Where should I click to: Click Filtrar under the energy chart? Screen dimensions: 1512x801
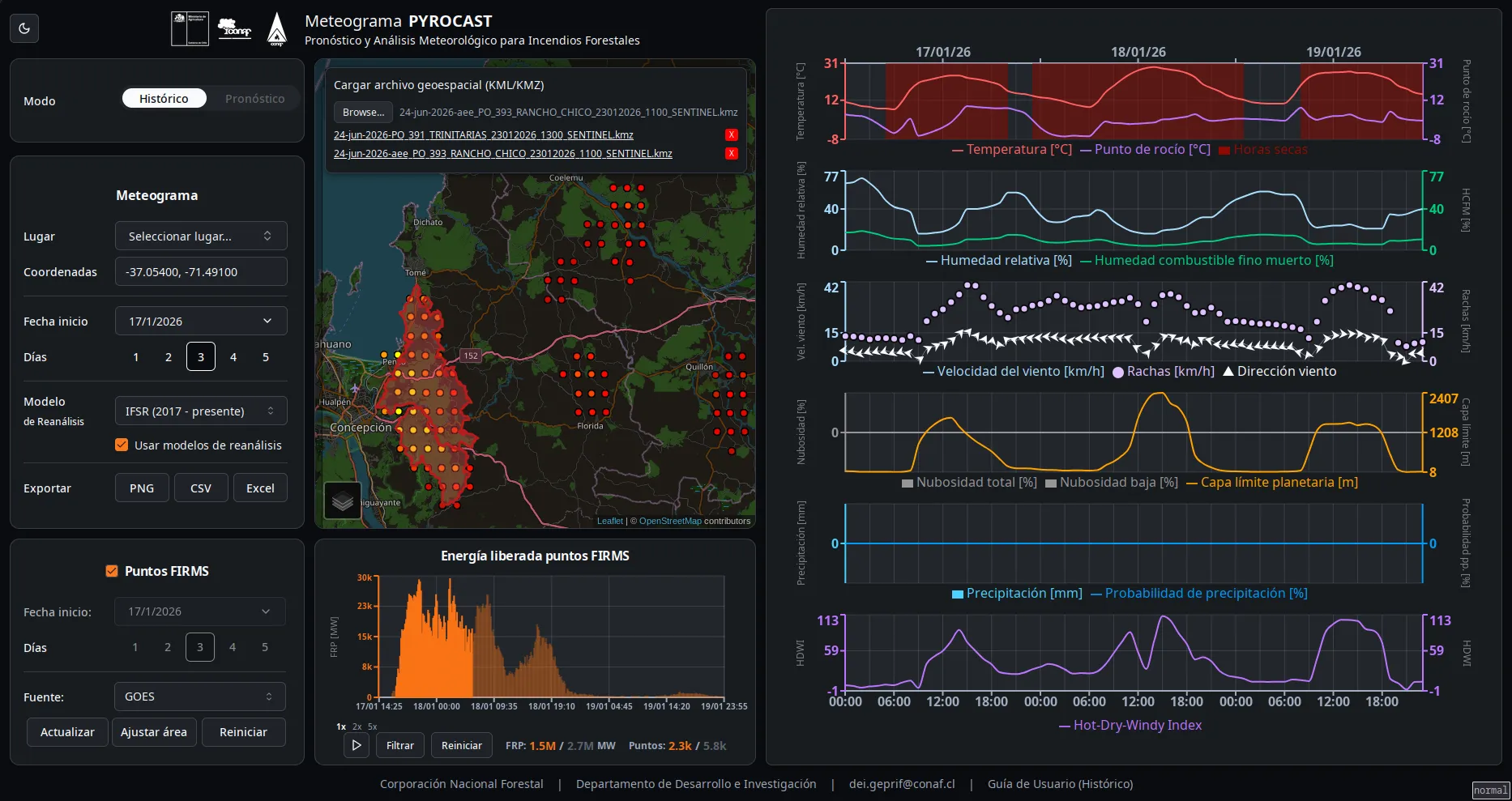tap(400, 745)
